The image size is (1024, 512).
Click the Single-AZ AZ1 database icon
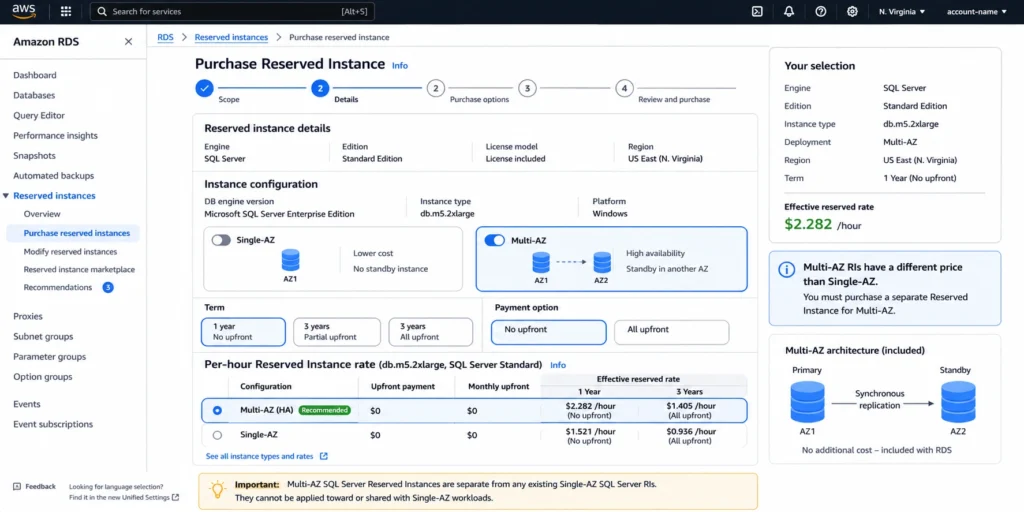tap(291, 260)
